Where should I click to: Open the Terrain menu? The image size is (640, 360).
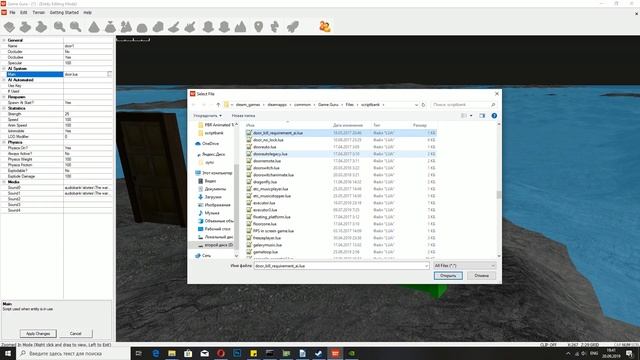pyautogui.click(x=38, y=13)
